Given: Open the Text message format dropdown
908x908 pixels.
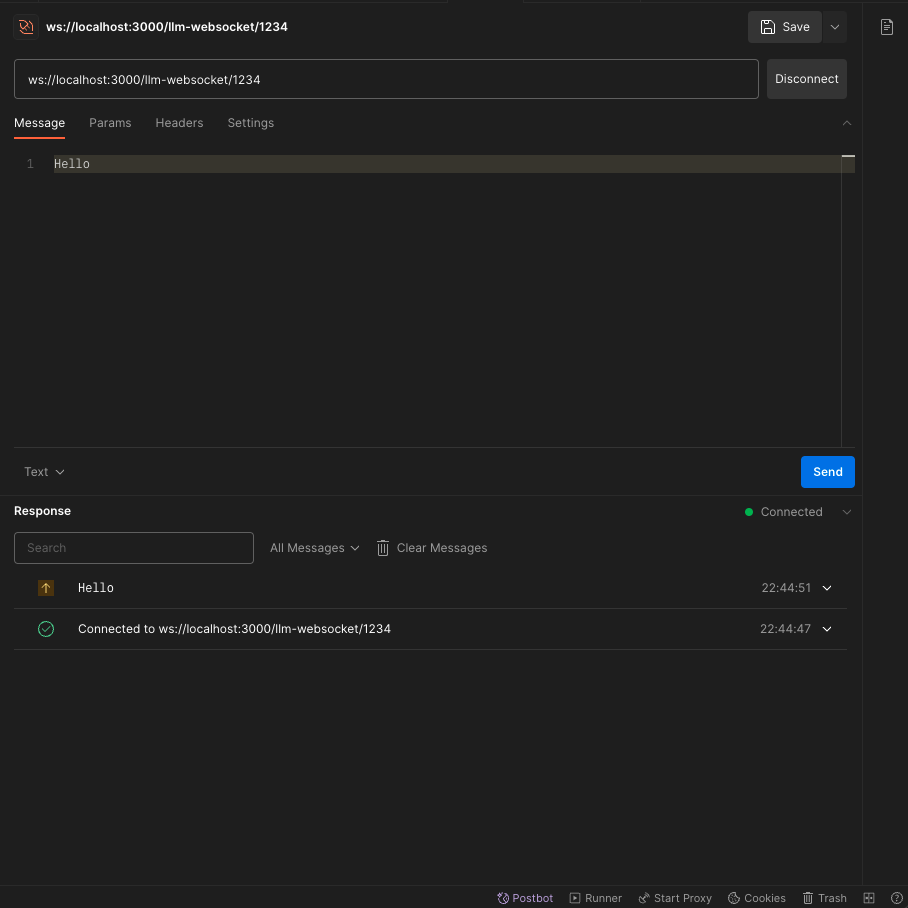Looking at the screenshot, I should click(x=44, y=472).
